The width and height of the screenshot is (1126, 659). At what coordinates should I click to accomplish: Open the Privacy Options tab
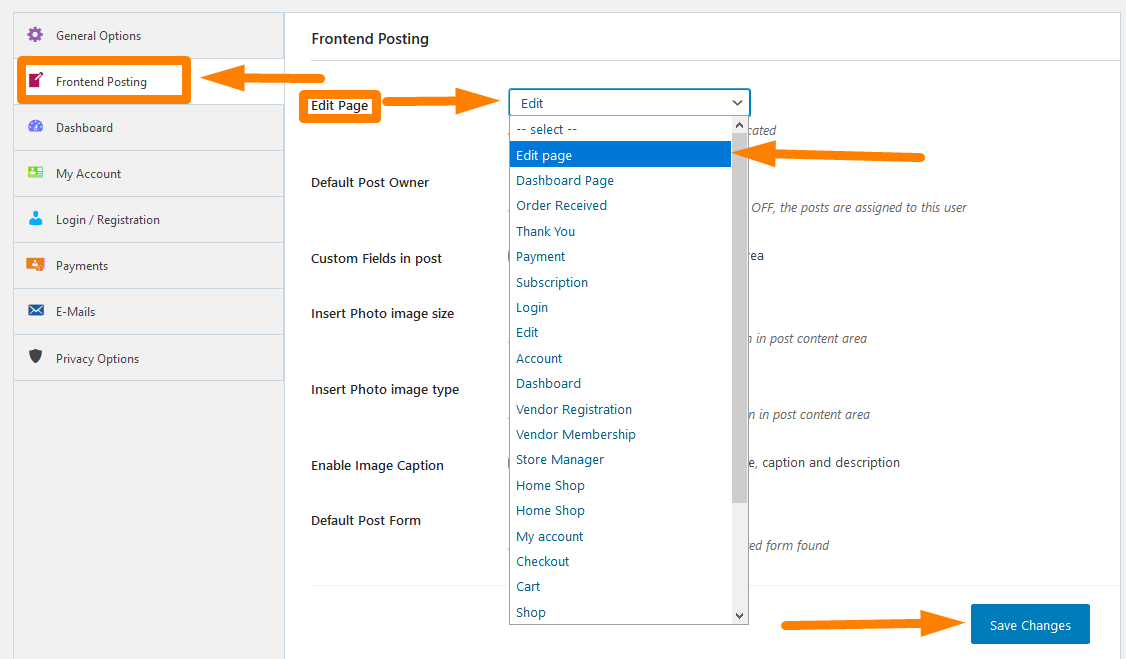149,358
